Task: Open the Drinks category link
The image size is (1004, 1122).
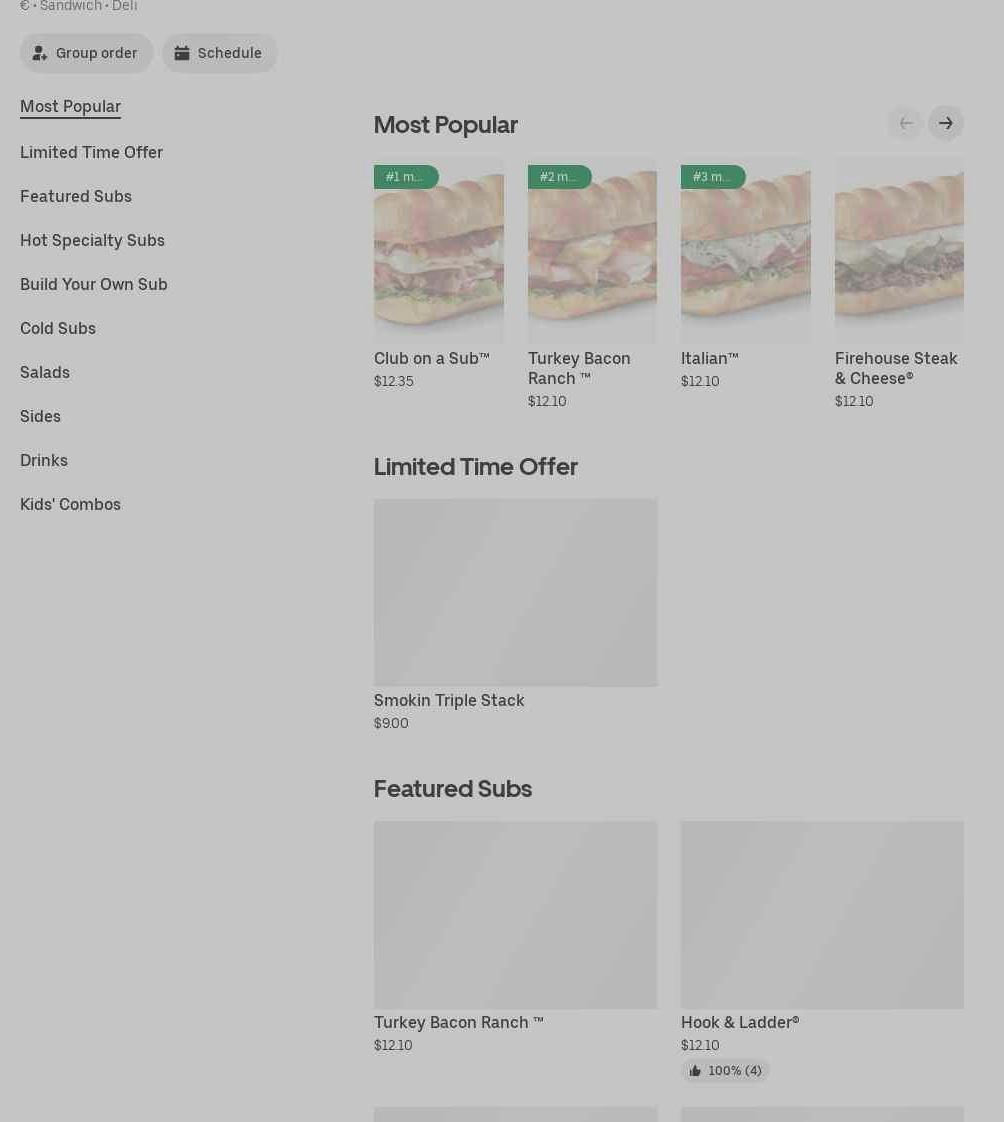Action: [44, 460]
